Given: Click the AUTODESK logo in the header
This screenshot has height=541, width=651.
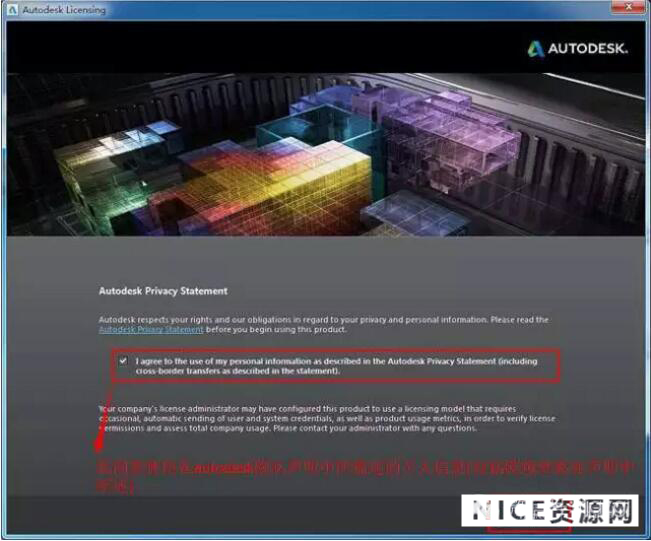Looking at the screenshot, I should tap(578, 49).
